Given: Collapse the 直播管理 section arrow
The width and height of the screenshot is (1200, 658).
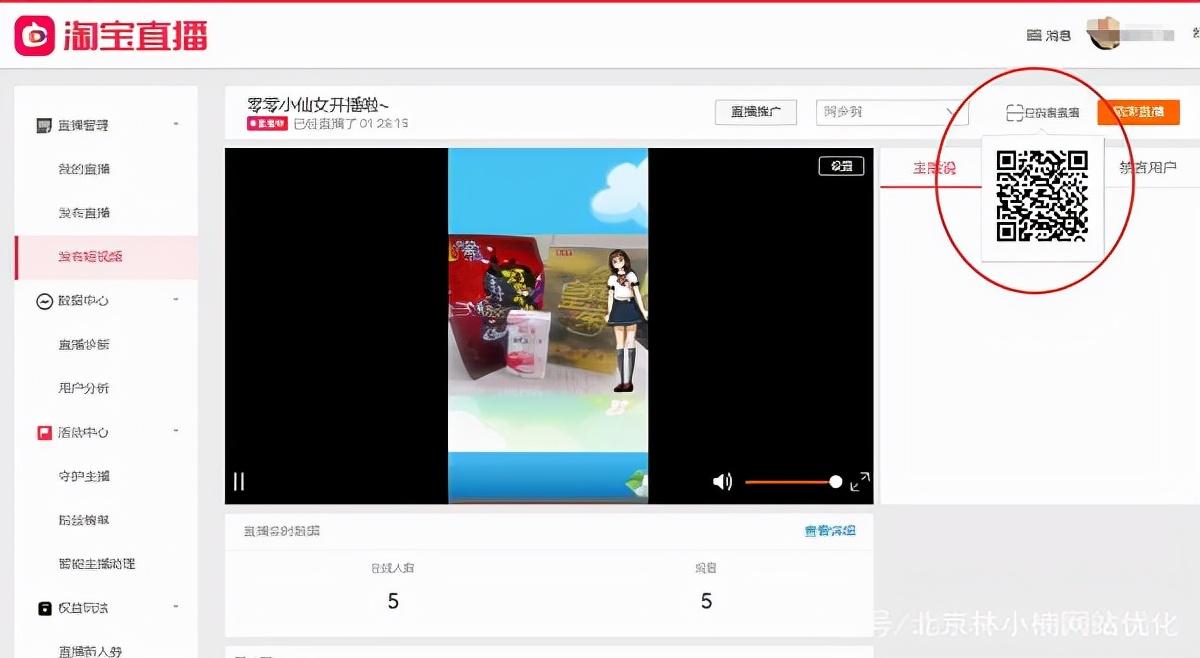Looking at the screenshot, I should (176, 125).
